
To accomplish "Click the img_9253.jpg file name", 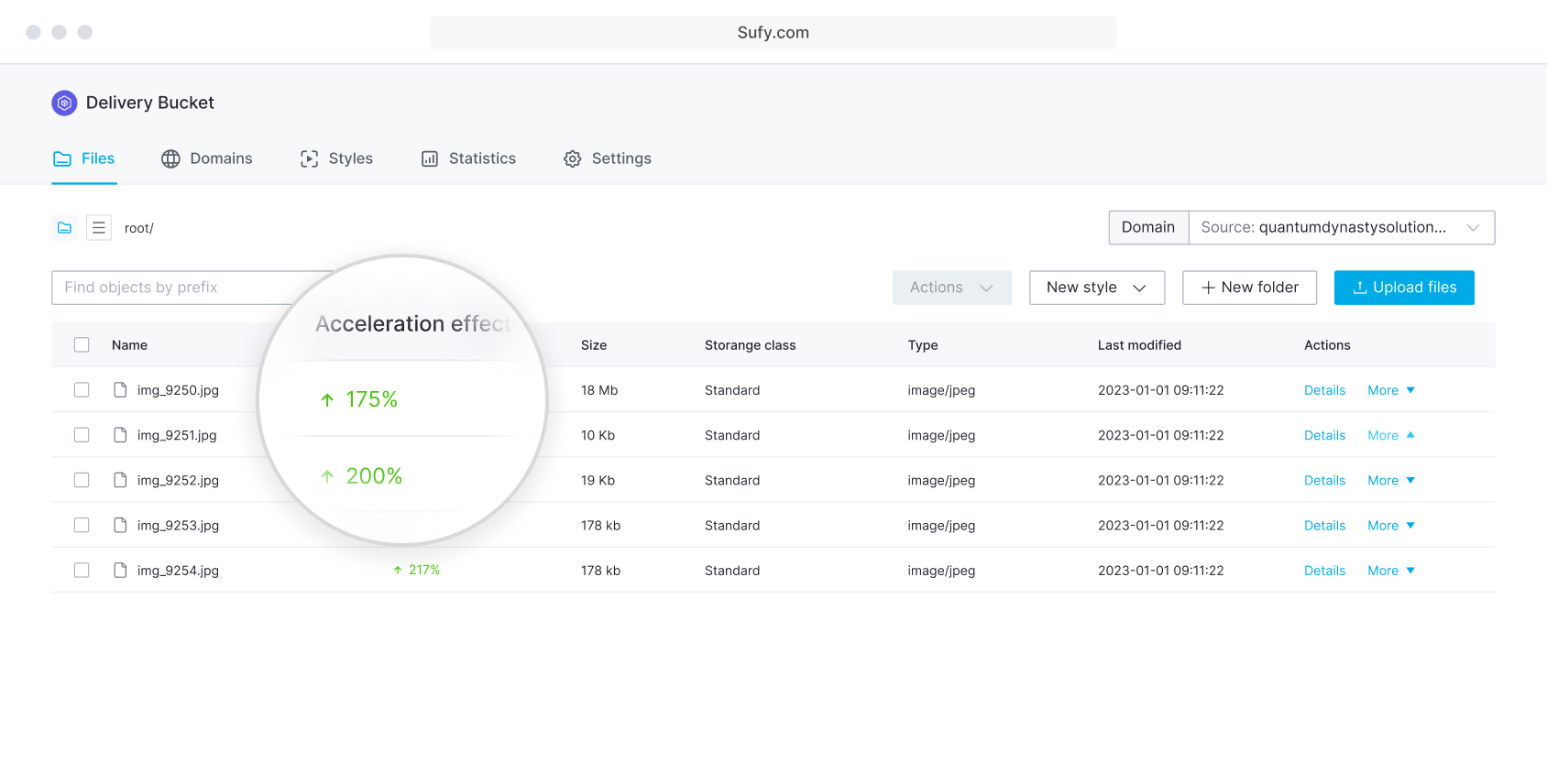I will click(x=178, y=526).
